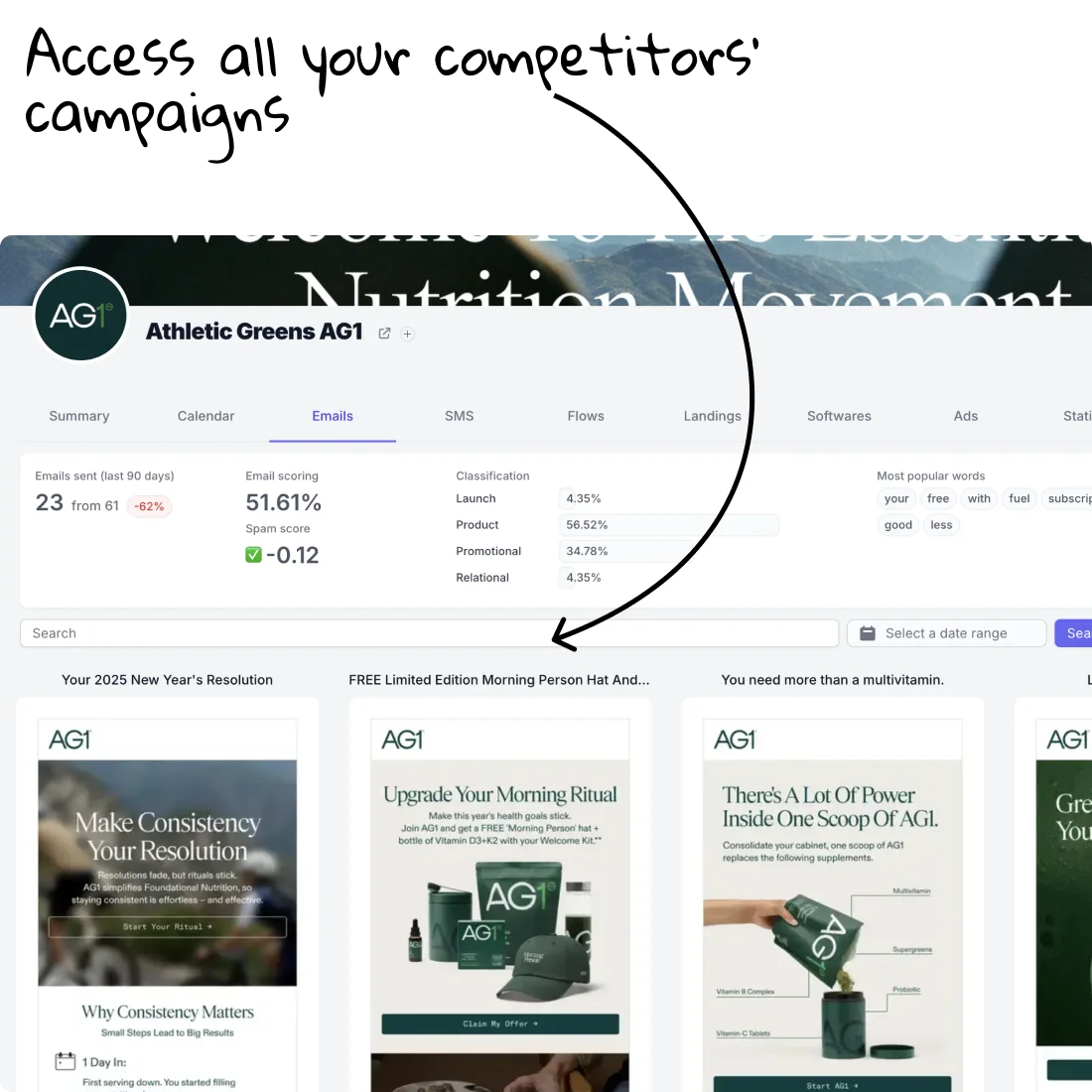Select the 'with' popular word tag
Image resolution: width=1092 pixels, height=1092 pixels.
click(979, 498)
